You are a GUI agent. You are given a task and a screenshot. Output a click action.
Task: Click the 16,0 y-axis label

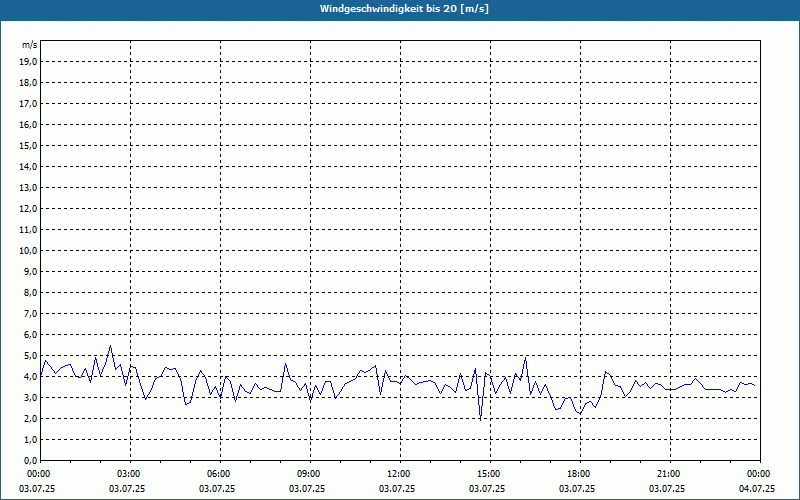pyautogui.click(x=28, y=124)
